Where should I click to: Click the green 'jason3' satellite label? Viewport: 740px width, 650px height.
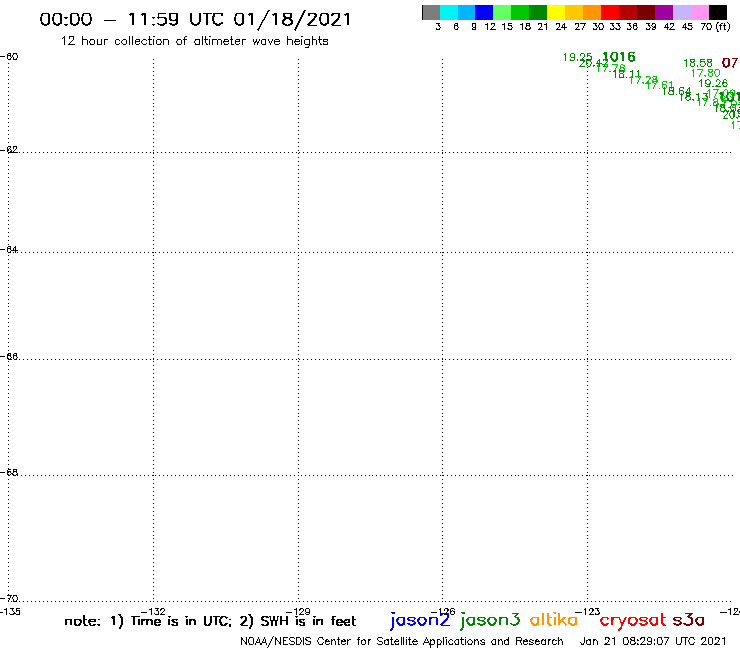[x=490, y=620]
